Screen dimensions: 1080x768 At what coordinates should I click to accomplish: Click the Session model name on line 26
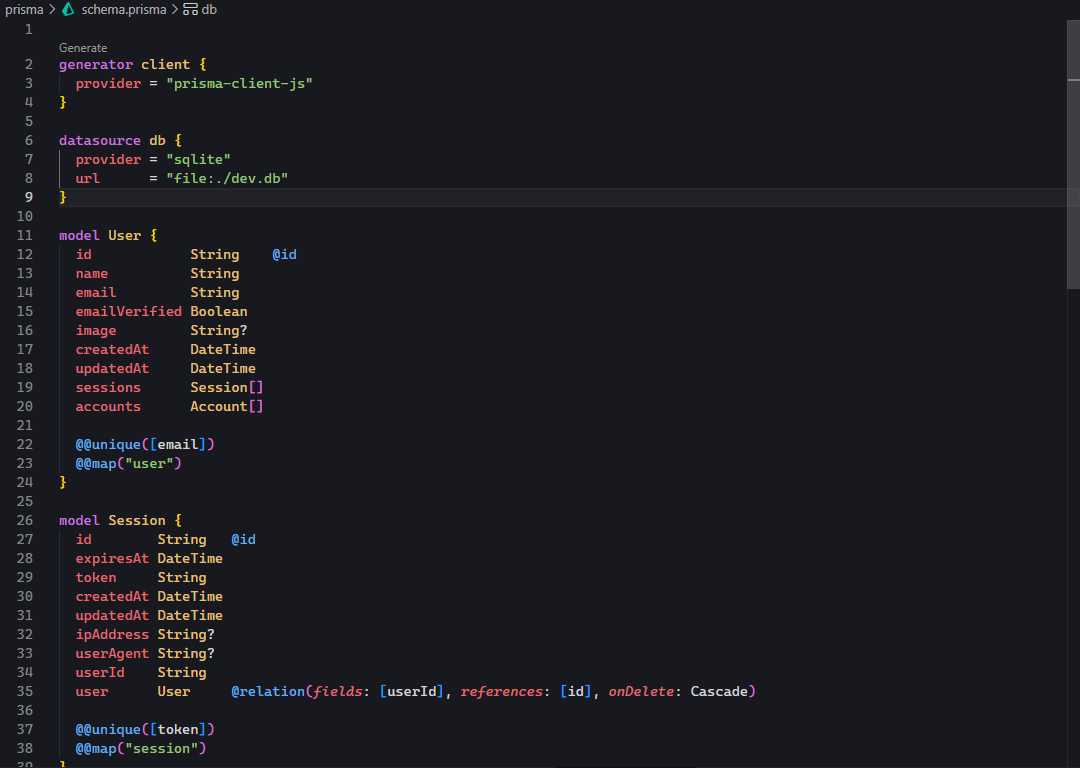137,520
